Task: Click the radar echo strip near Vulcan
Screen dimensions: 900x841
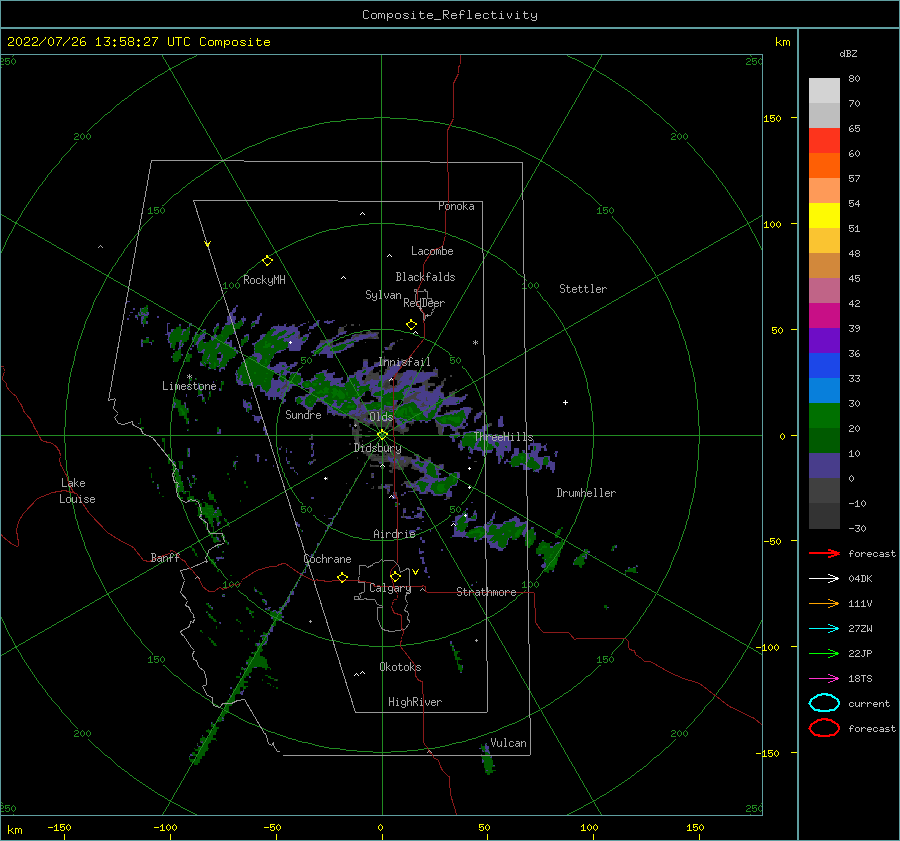Action: point(487,759)
